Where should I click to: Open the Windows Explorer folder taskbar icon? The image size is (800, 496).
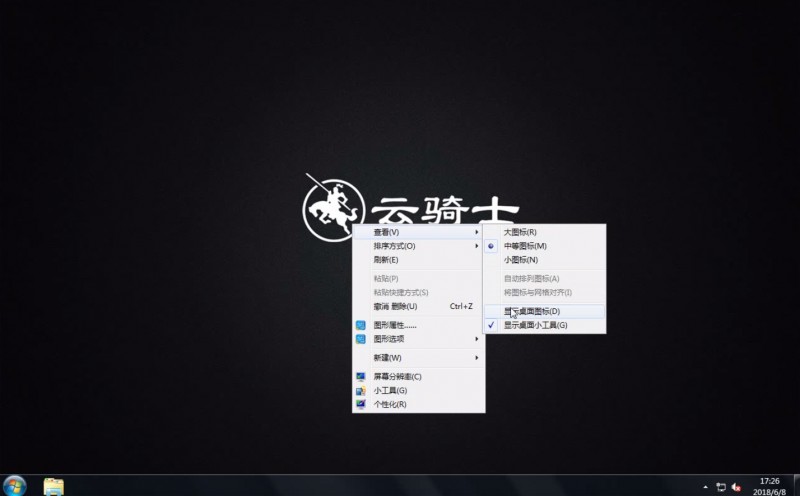click(54, 486)
